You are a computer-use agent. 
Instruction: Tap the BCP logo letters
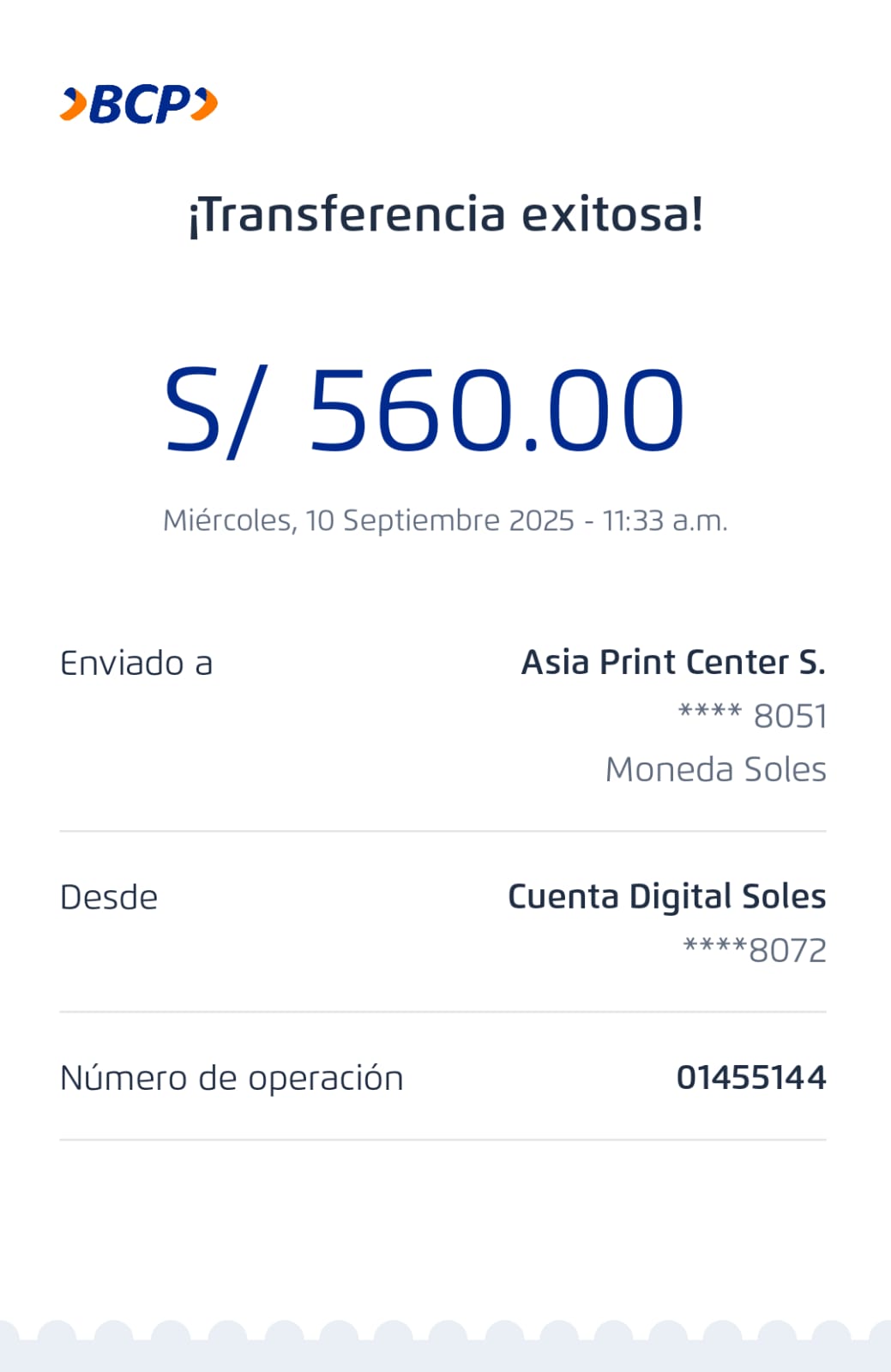click(139, 105)
